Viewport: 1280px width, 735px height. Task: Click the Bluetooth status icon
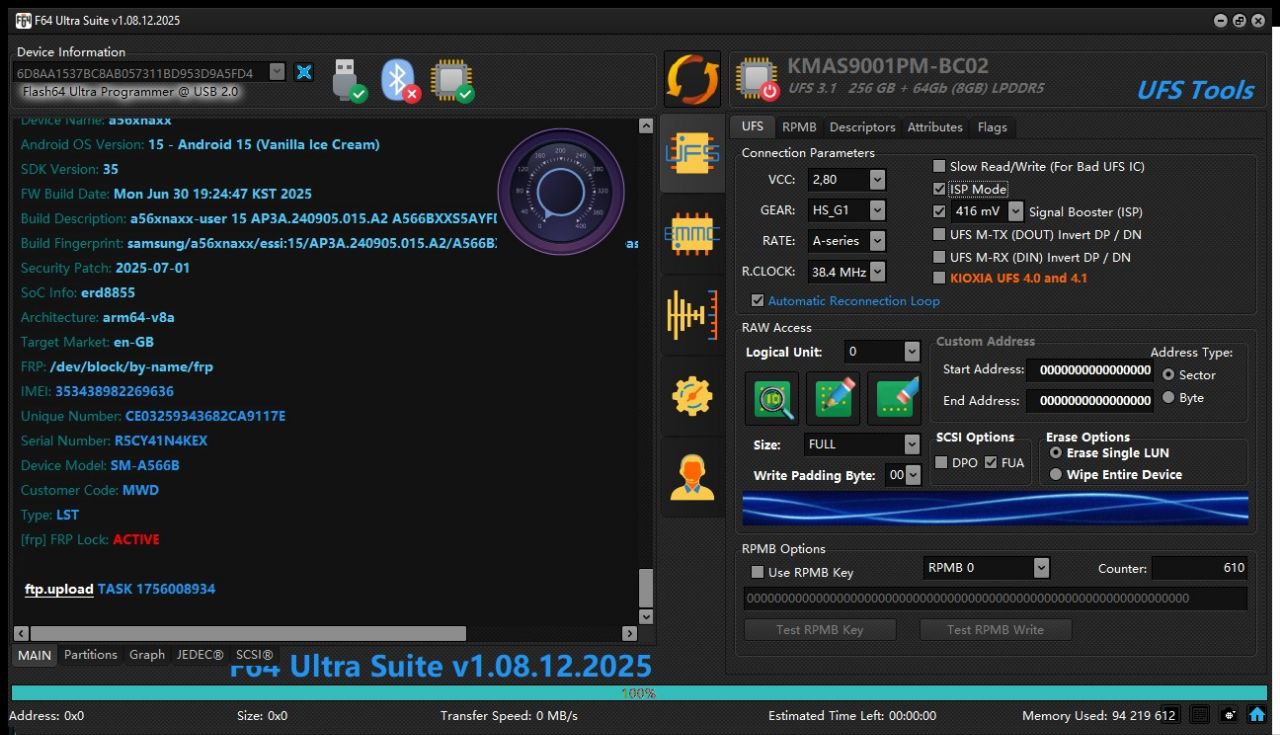(x=400, y=80)
